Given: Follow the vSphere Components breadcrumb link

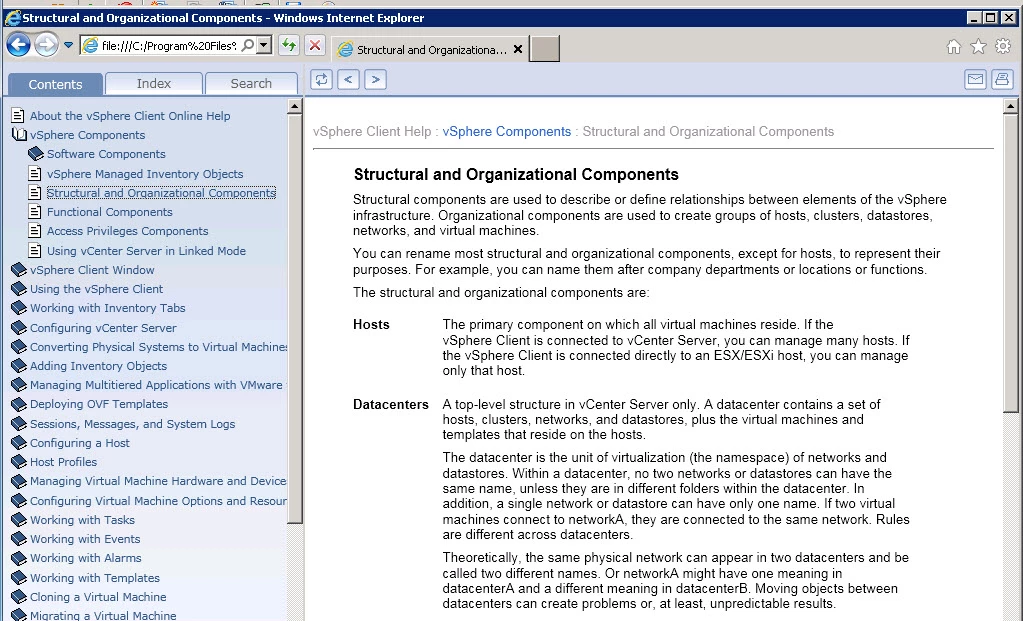Looking at the screenshot, I should click(x=507, y=132).
